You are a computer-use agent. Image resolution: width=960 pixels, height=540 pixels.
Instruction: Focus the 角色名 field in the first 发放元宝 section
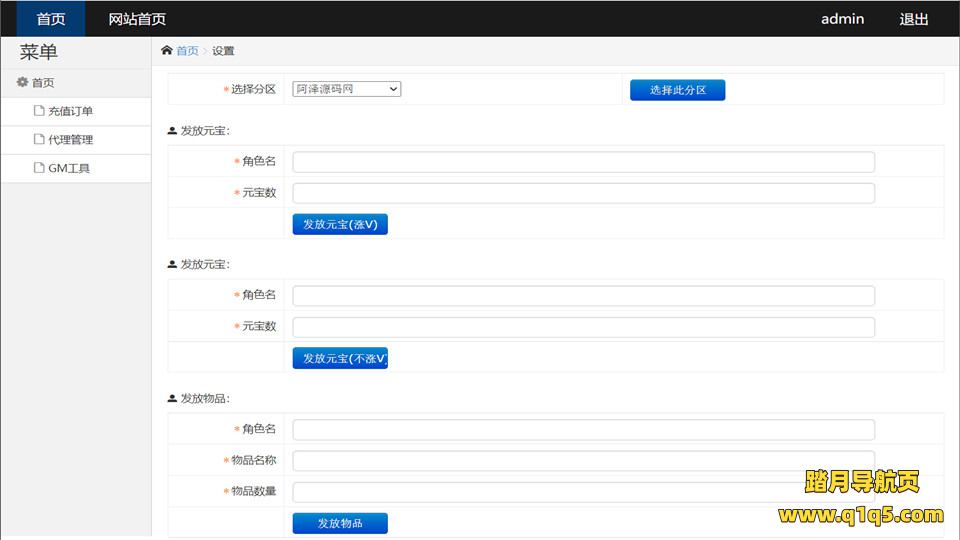583,162
